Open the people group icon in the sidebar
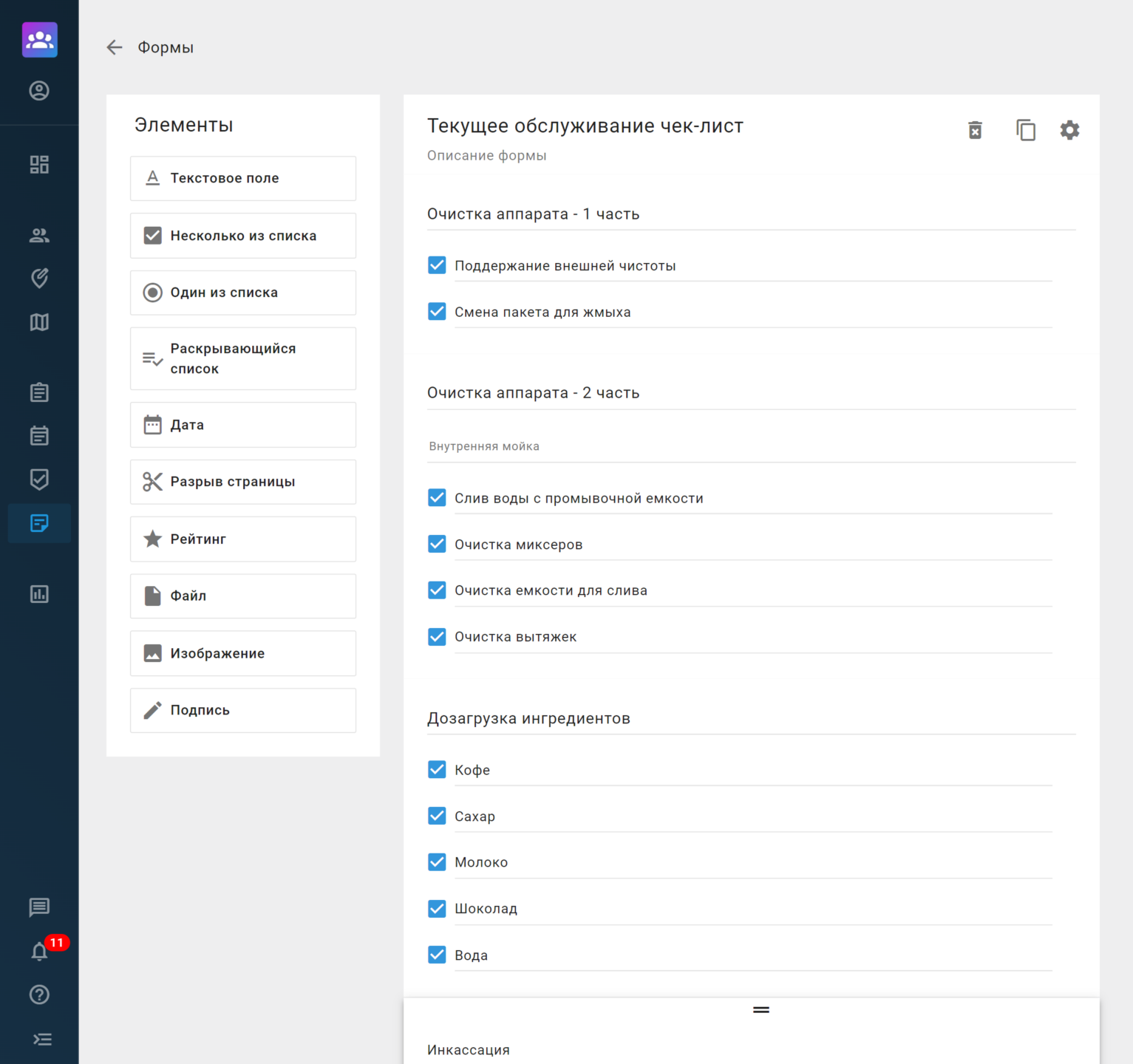This screenshot has height=1064, width=1133. point(39,235)
